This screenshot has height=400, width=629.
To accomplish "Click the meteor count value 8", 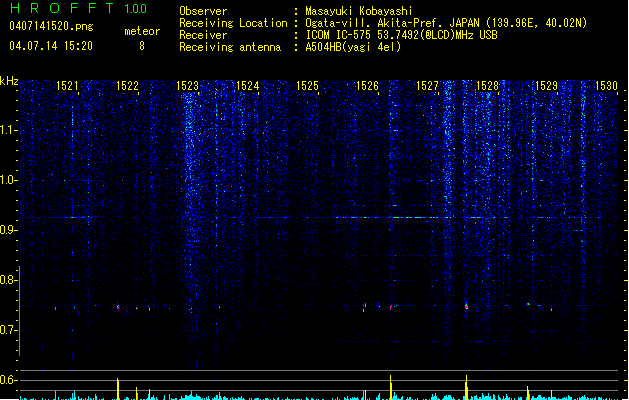I will (142, 46).
